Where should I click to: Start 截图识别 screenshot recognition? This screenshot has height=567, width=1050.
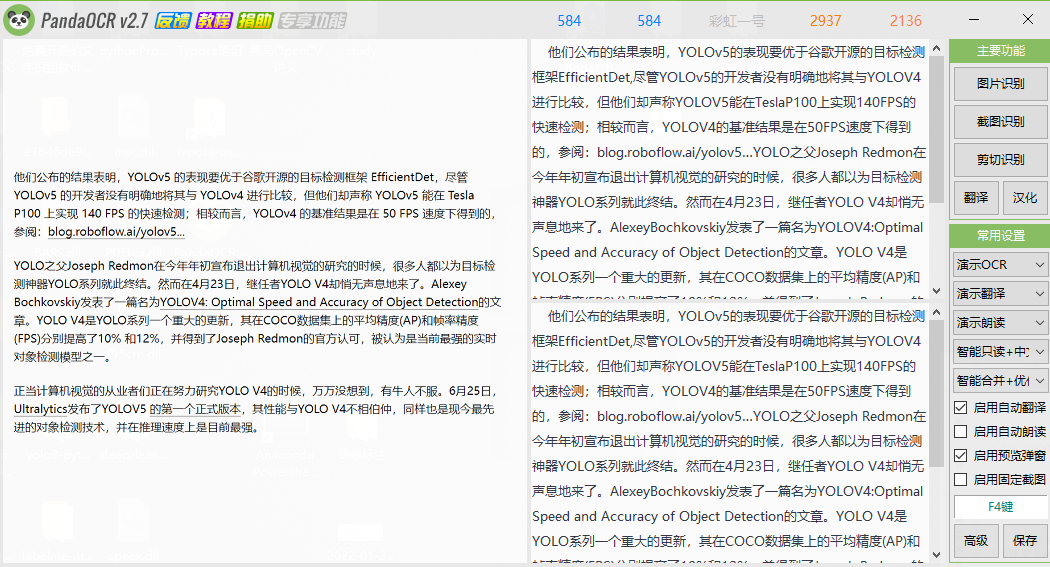click(1000, 122)
